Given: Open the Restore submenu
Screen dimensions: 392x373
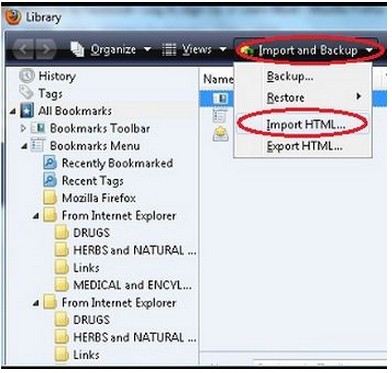Looking at the screenshot, I should (303, 98).
